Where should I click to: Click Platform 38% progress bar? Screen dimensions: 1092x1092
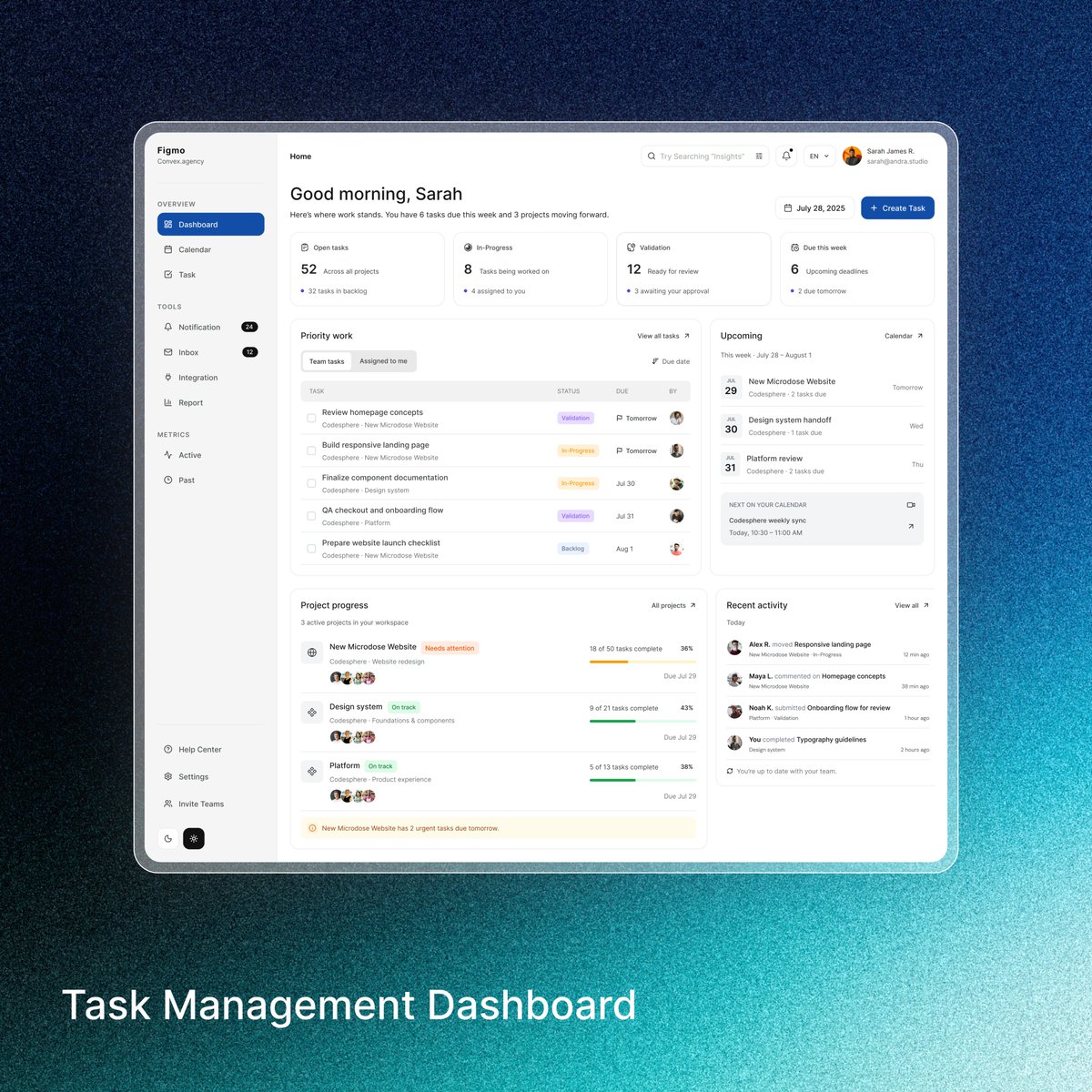click(642, 780)
